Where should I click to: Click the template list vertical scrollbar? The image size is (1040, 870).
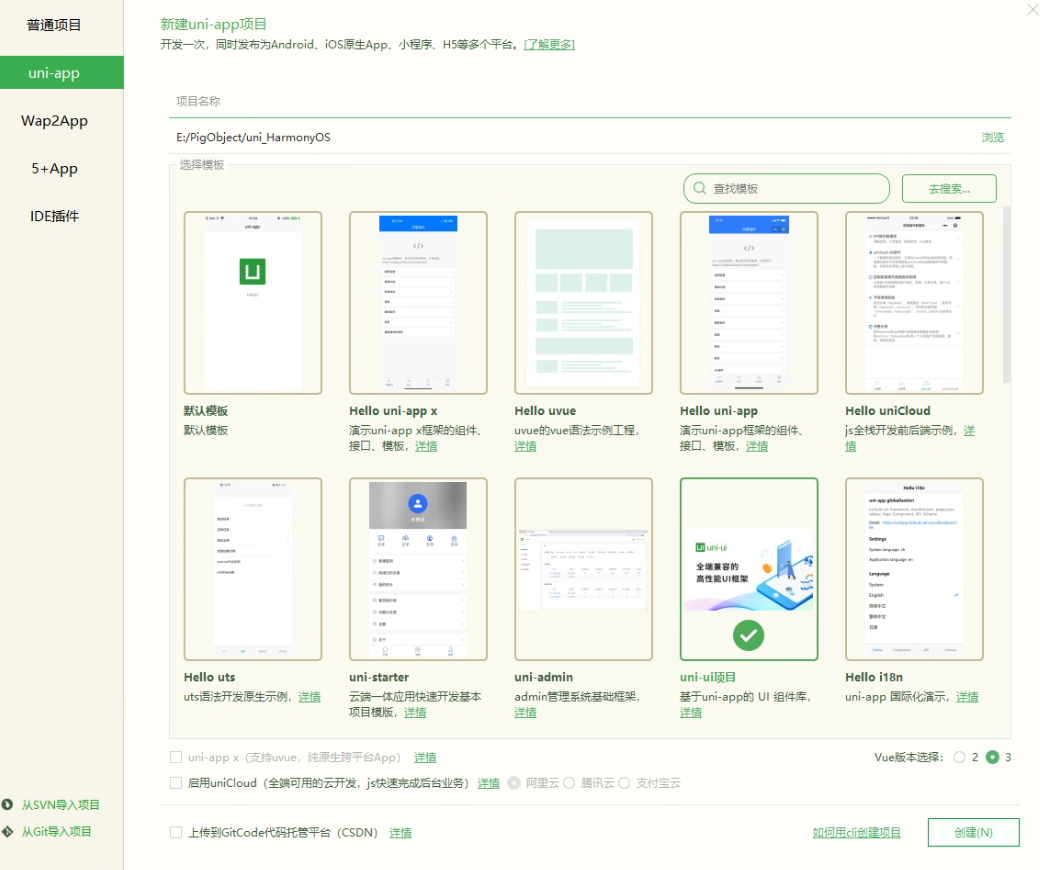click(x=1006, y=295)
